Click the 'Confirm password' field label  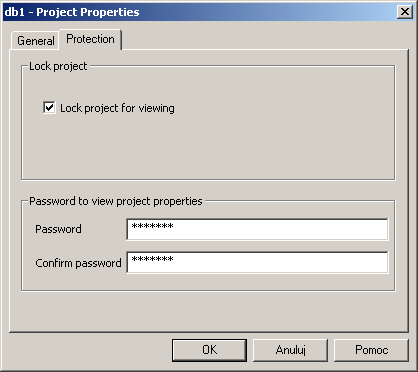coord(78,263)
